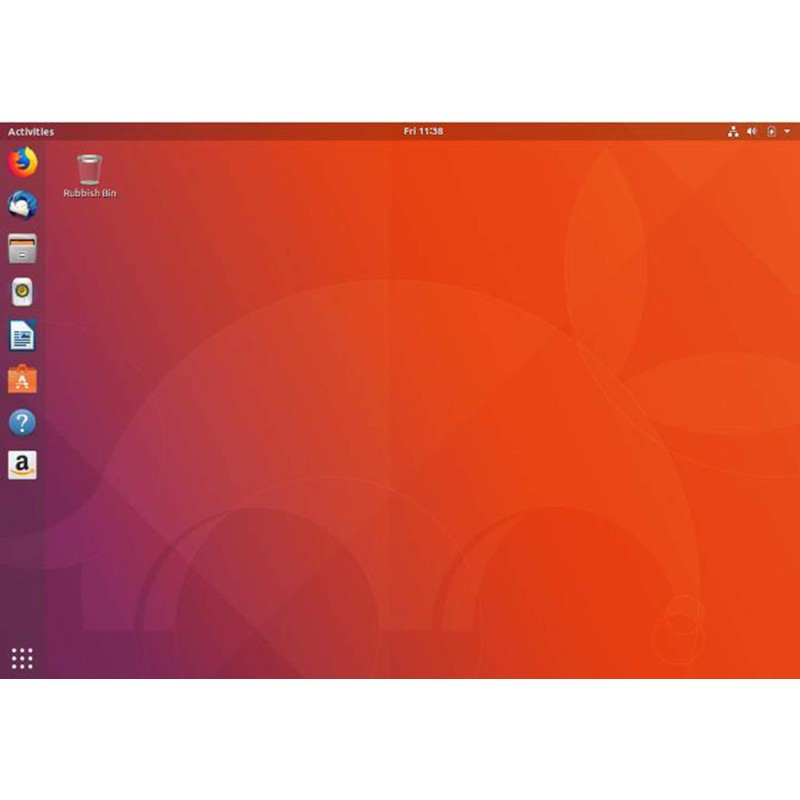Expand the system menu arrow
The width and height of the screenshot is (800, 800).
tap(787, 131)
